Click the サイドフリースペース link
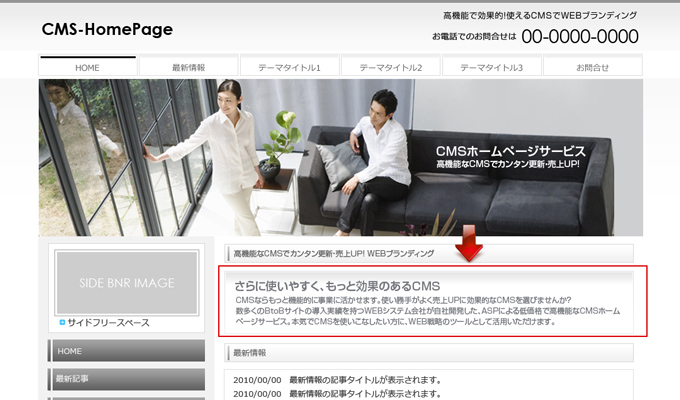 click(x=108, y=322)
